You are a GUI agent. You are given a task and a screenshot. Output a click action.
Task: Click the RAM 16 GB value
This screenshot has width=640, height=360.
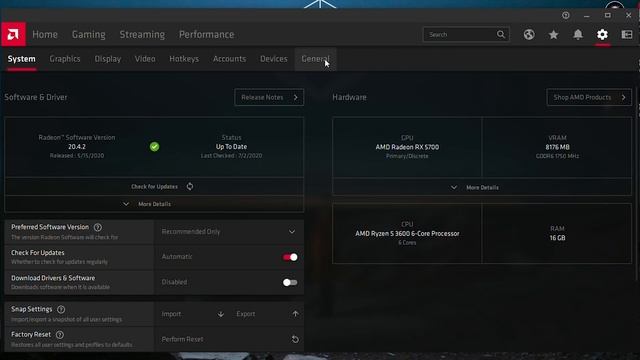[x=557, y=238]
